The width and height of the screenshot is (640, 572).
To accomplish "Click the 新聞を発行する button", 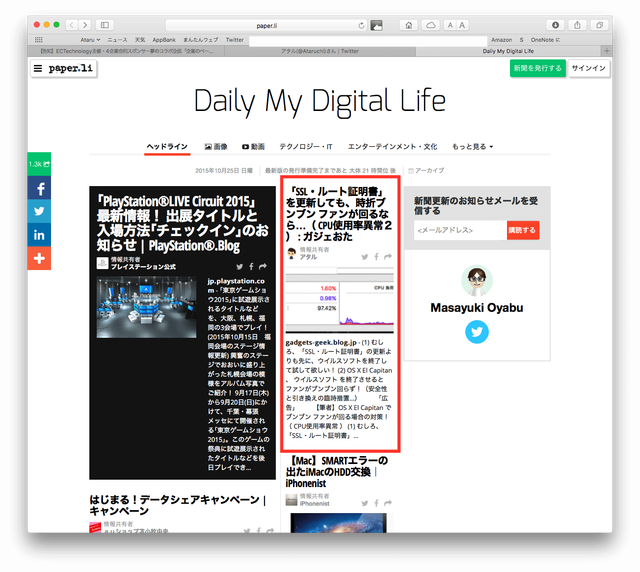I will 538,68.
